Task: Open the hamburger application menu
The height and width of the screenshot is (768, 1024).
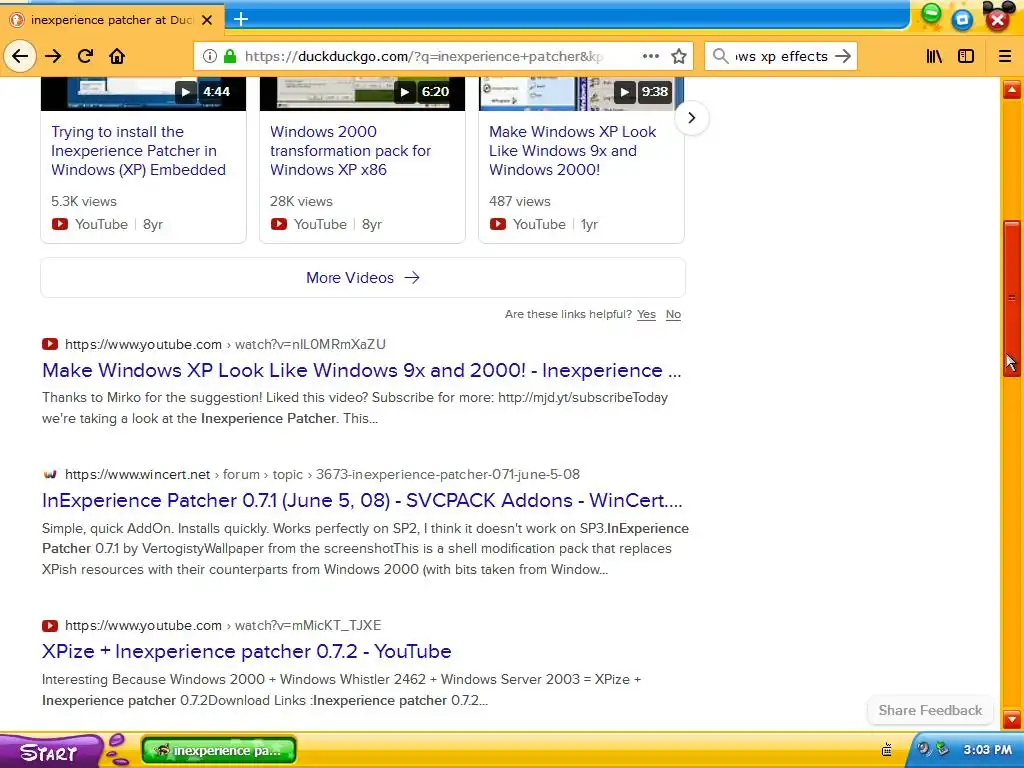Action: (1005, 56)
